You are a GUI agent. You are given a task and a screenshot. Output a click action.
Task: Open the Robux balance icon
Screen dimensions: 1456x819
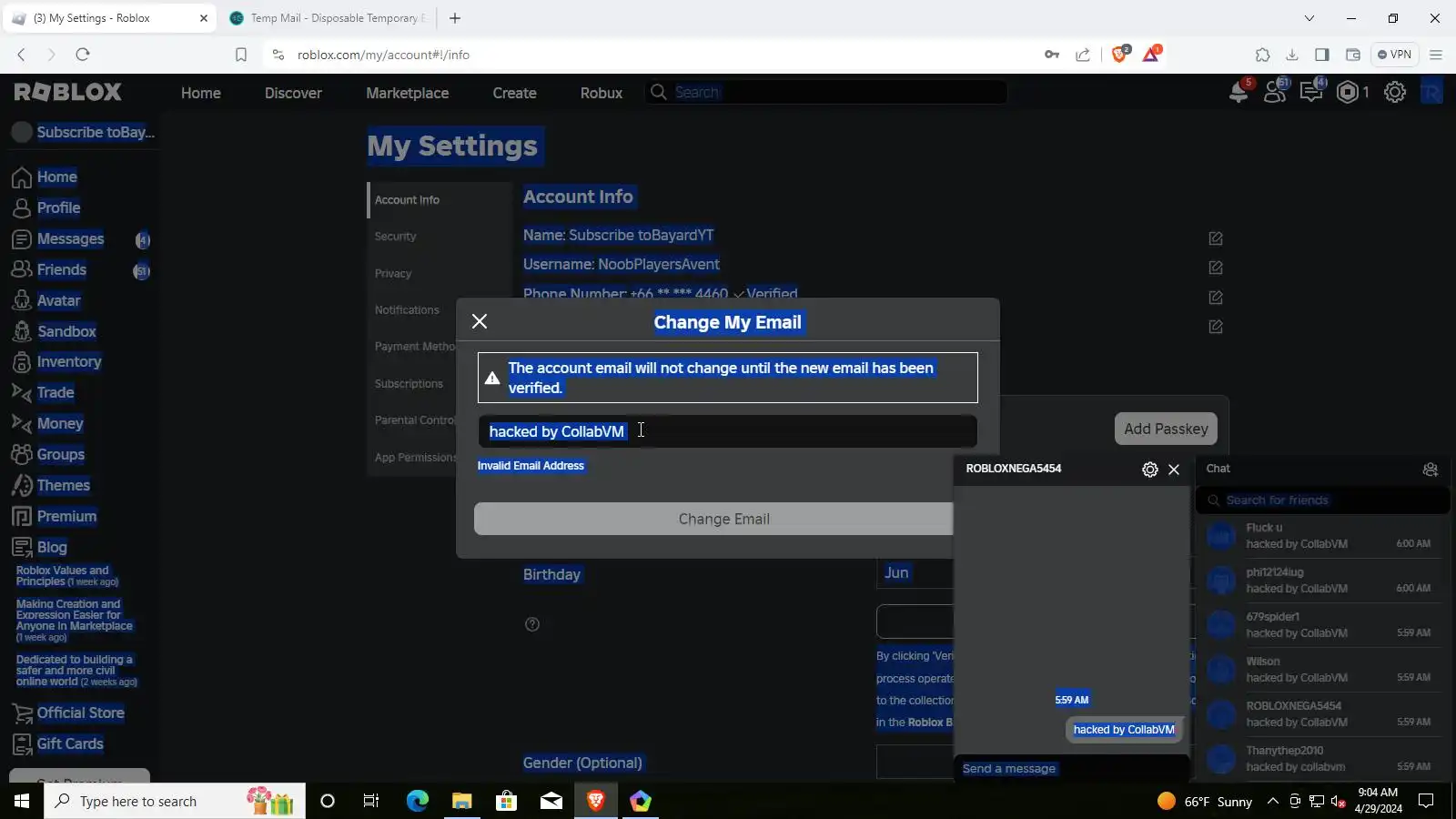pos(1348,92)
